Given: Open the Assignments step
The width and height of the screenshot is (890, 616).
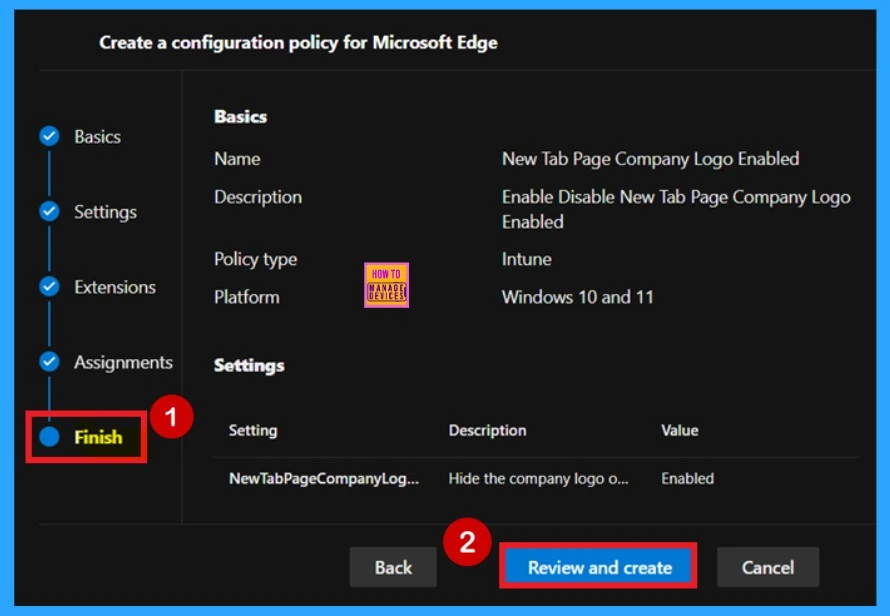Looking at the screenshot, I should click(x=123, y=362).
